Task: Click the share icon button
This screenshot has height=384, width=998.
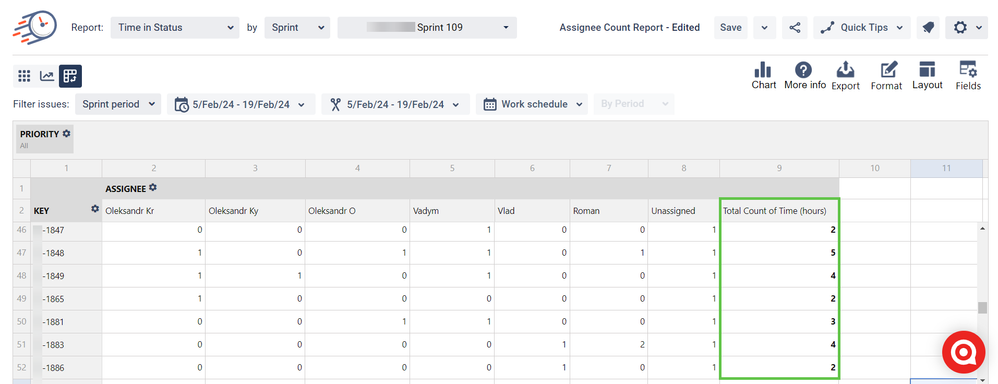Action: pyautogui.click(x=794, y=27)
